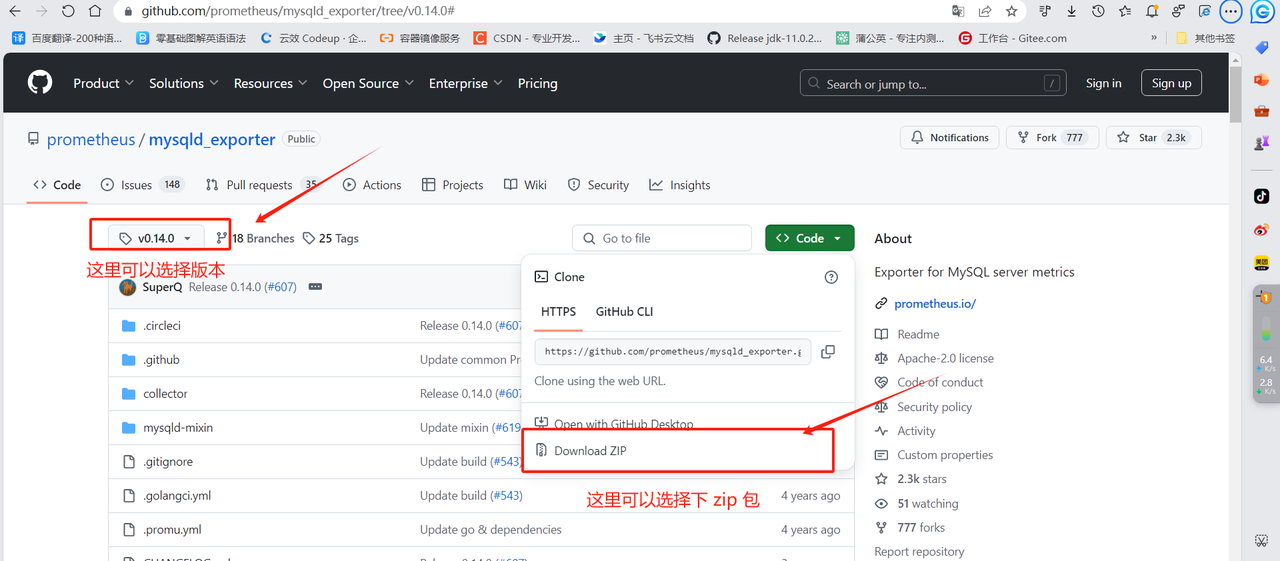The image size is (1280, 561).
Task: Click Download ZIP in the Code popup
Action: point(591,451)
